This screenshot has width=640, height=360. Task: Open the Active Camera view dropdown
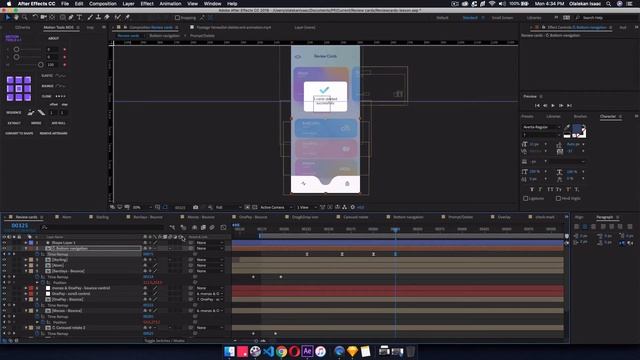tap(276, 207)
